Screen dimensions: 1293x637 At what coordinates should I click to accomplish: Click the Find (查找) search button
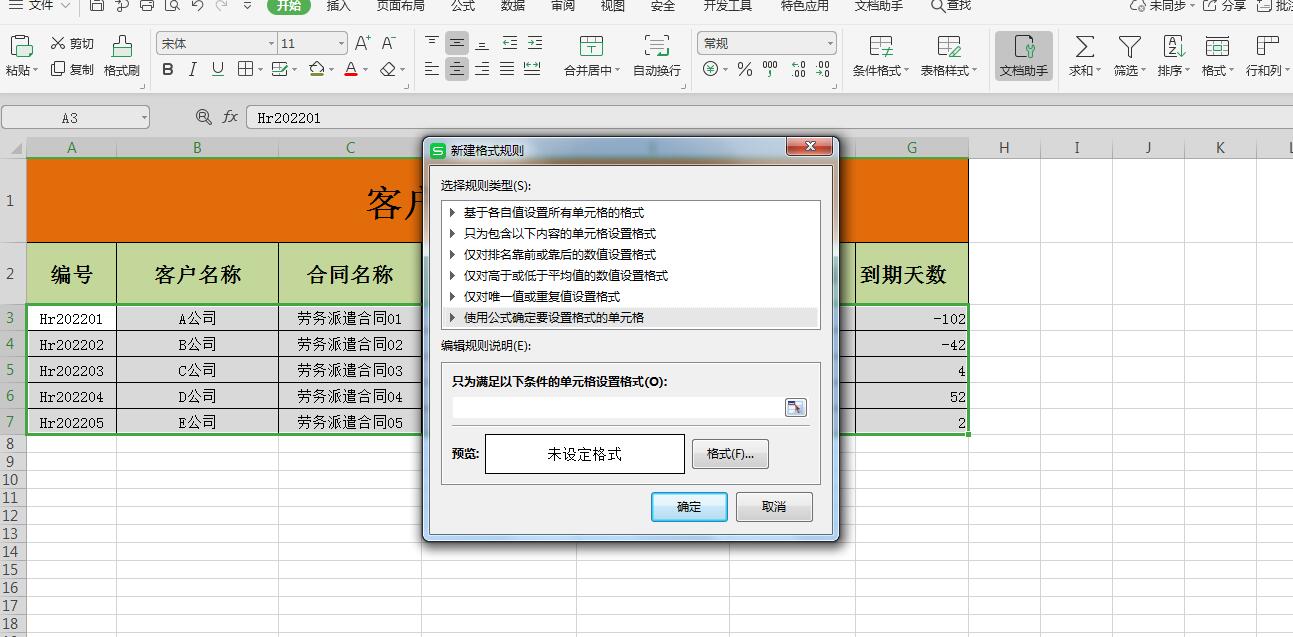[x=951, y=6]
